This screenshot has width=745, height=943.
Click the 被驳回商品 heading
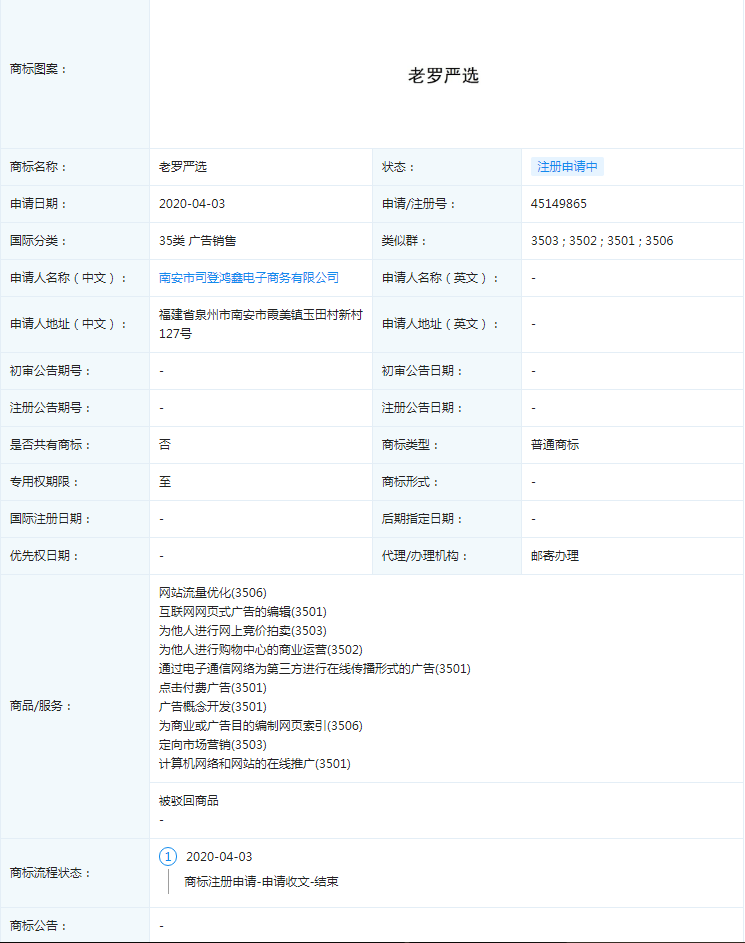click(189, 801)
